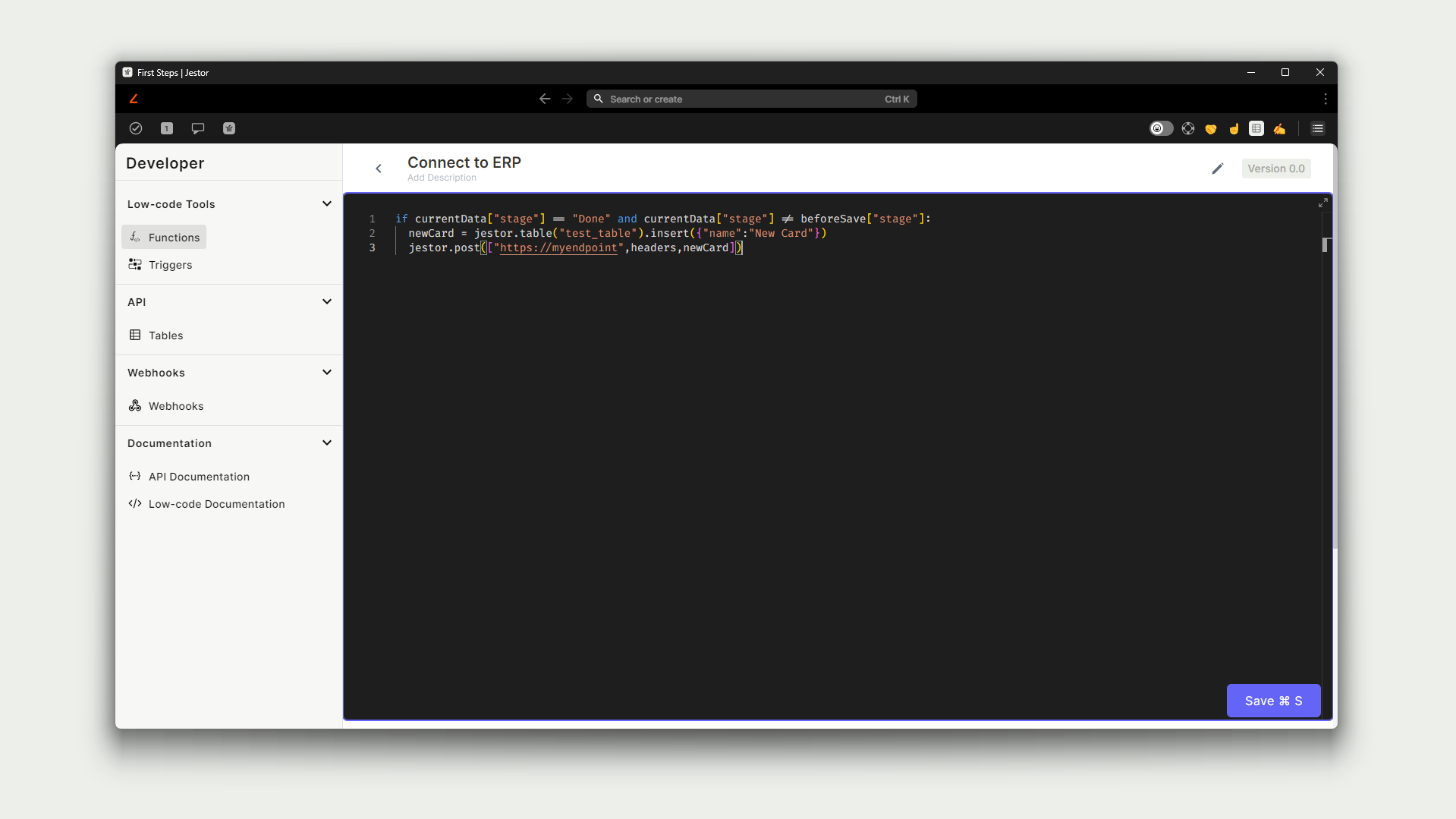Open Triggers in the sidebar
The image size is (1456, 819).
[160, 264]
